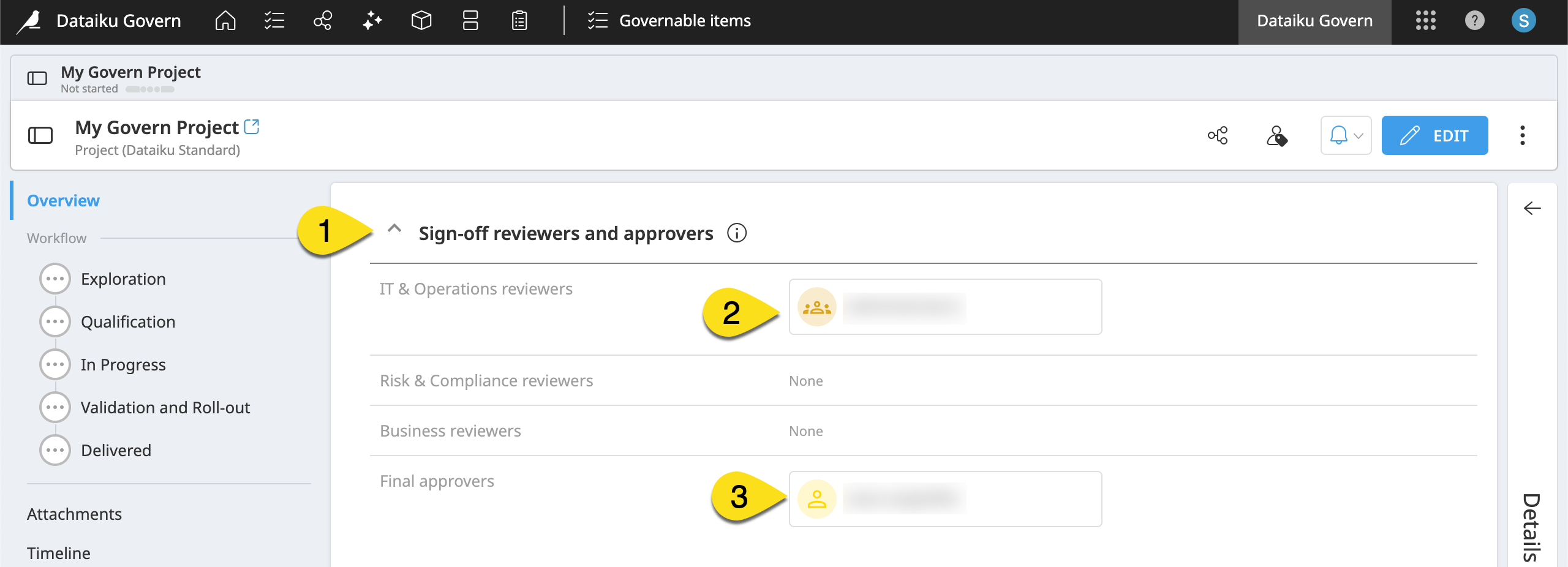Select the Qualification workflow step
Viewport: 1568px width, 567px height.
click(128, 322)
